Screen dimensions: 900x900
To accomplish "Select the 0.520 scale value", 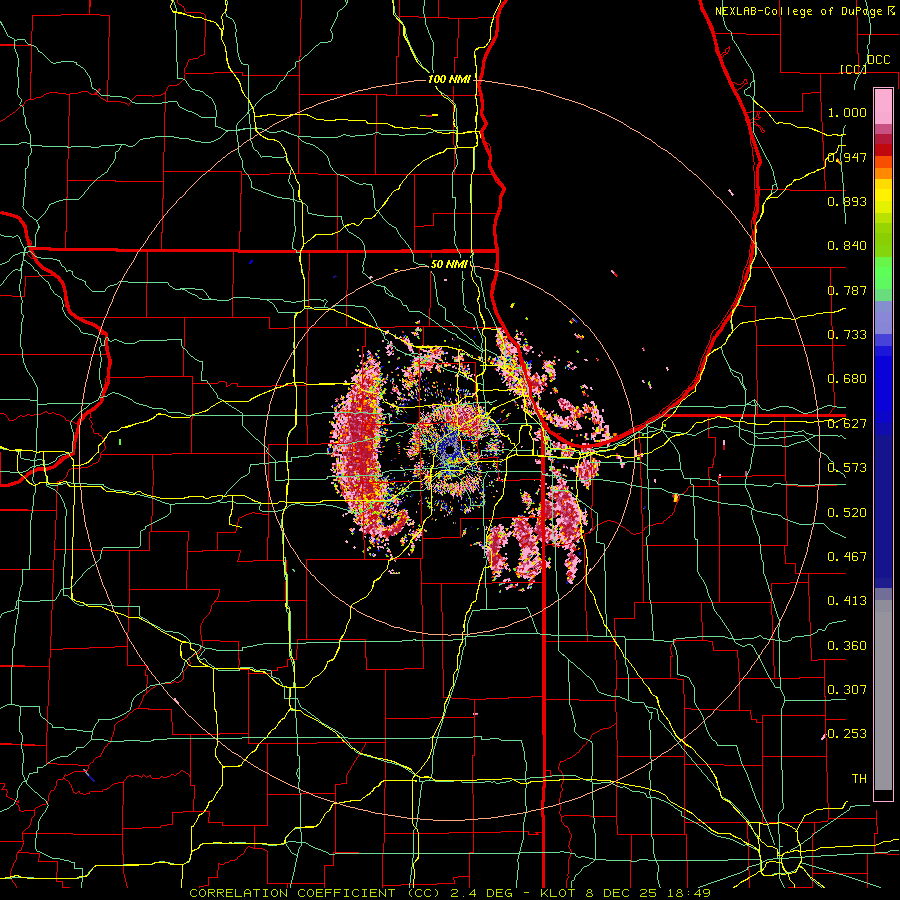I will click(x=847, y=513).
